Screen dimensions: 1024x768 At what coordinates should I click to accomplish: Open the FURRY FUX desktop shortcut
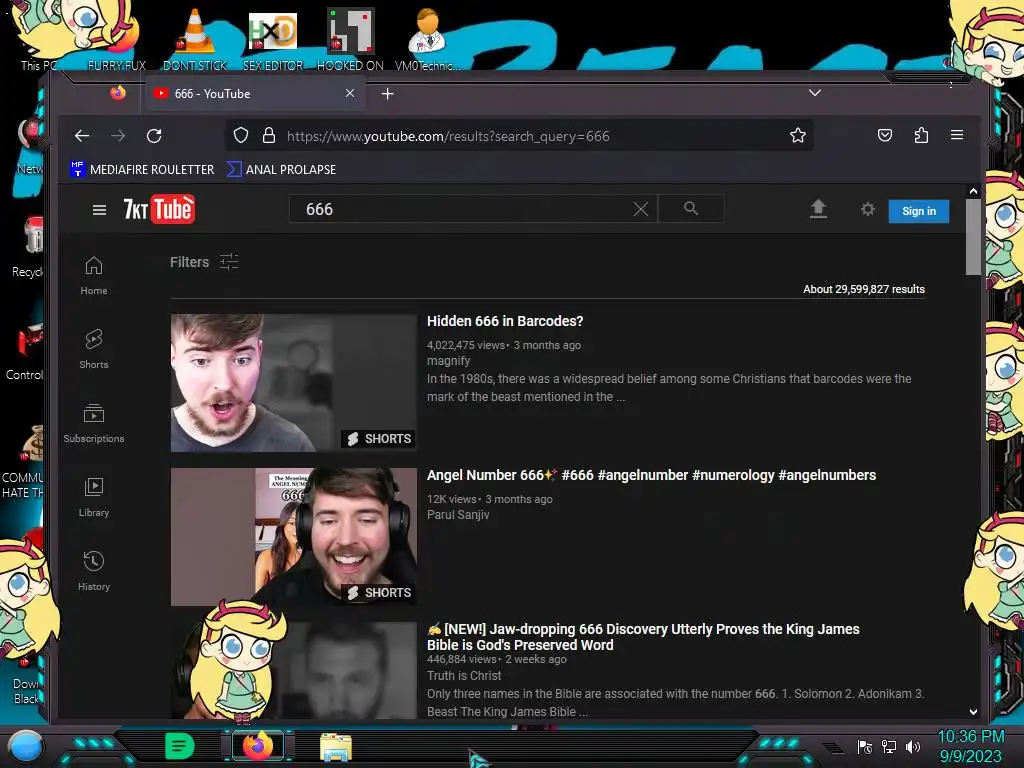coord(117,39)
